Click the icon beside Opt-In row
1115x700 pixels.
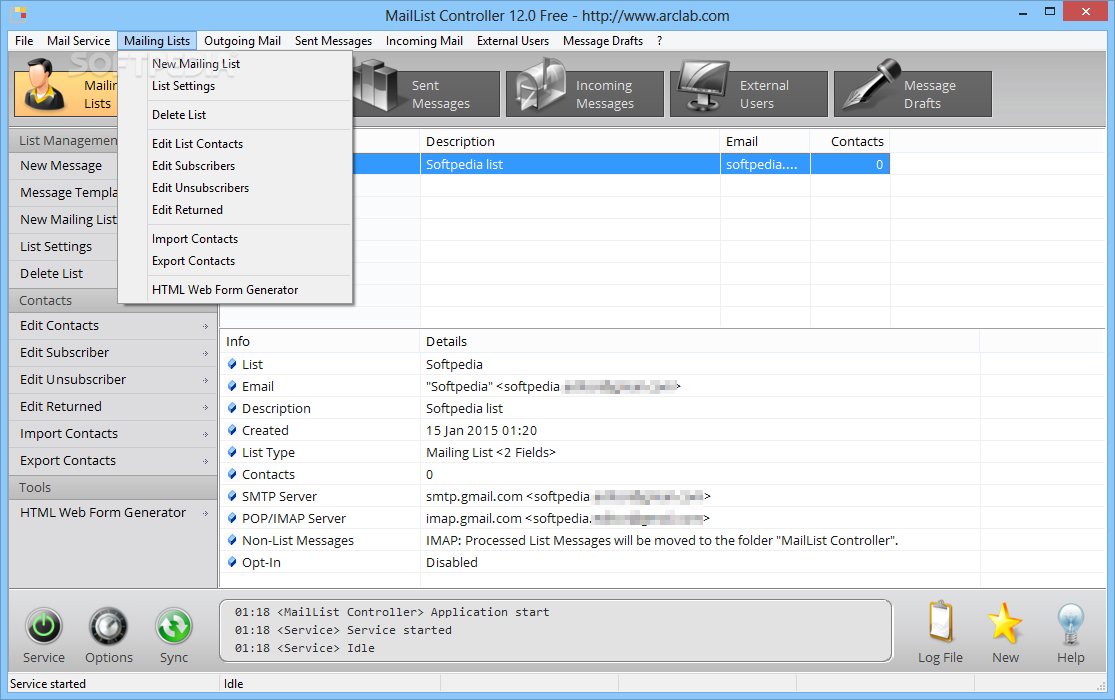(x=232, y=563)
